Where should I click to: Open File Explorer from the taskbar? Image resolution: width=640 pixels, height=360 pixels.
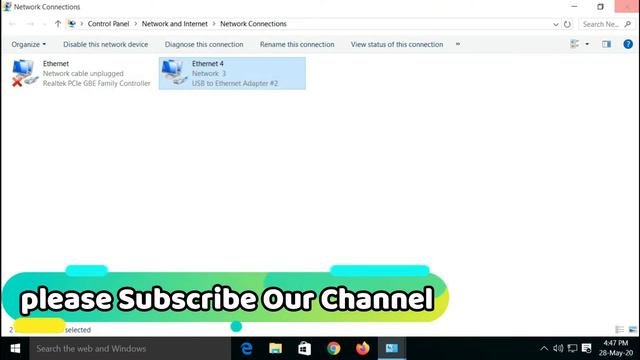tap(276, 349)
